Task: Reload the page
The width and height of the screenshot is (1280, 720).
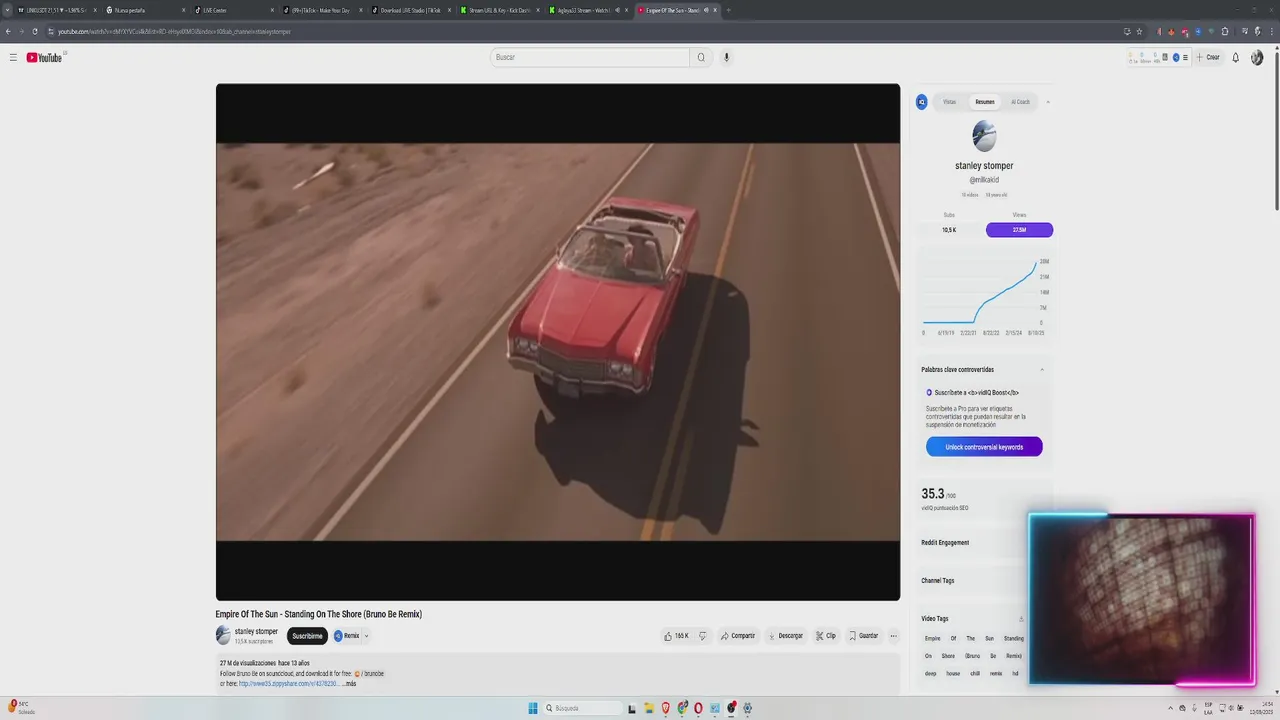Action: [x=35, y=31]
